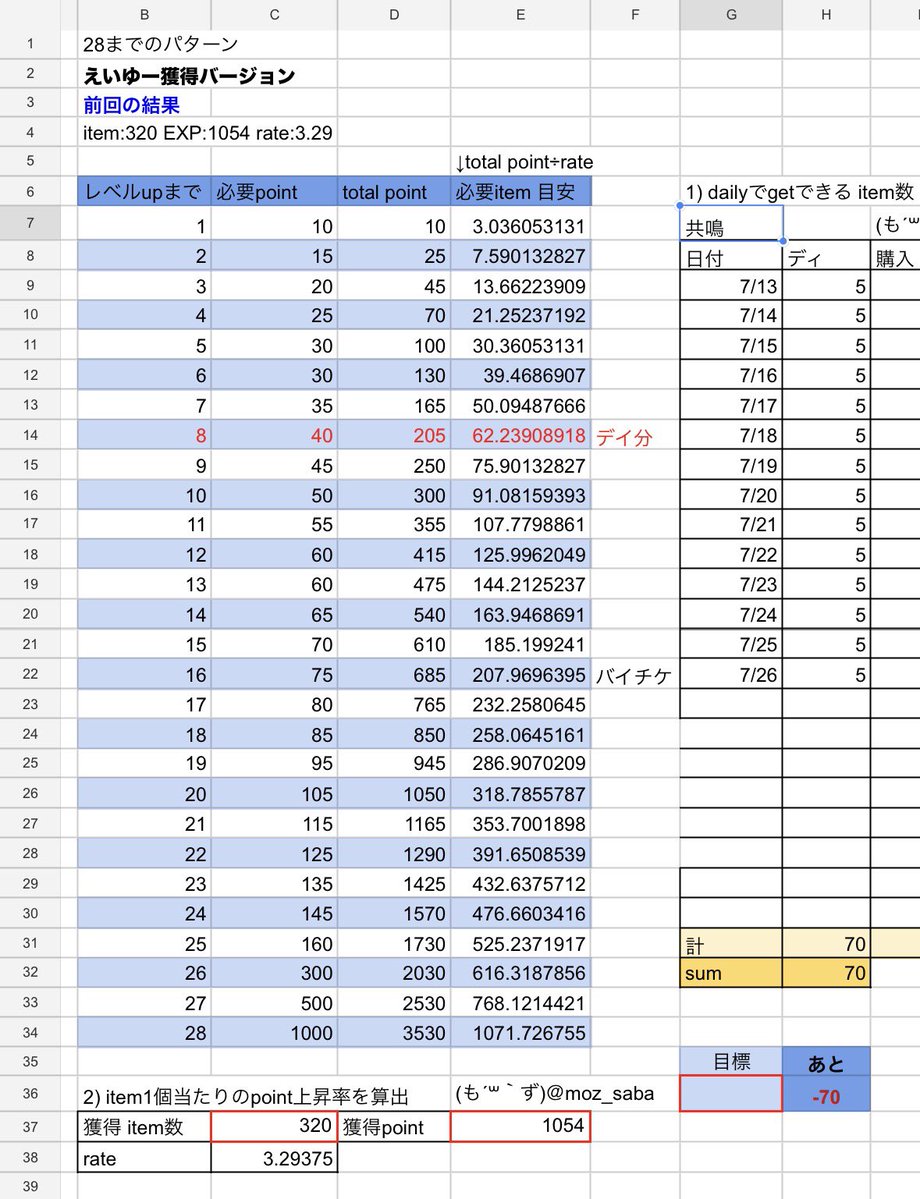Click date cell 7/26
This screenshot has width=920, height=1199.
[x=731, y=674]
